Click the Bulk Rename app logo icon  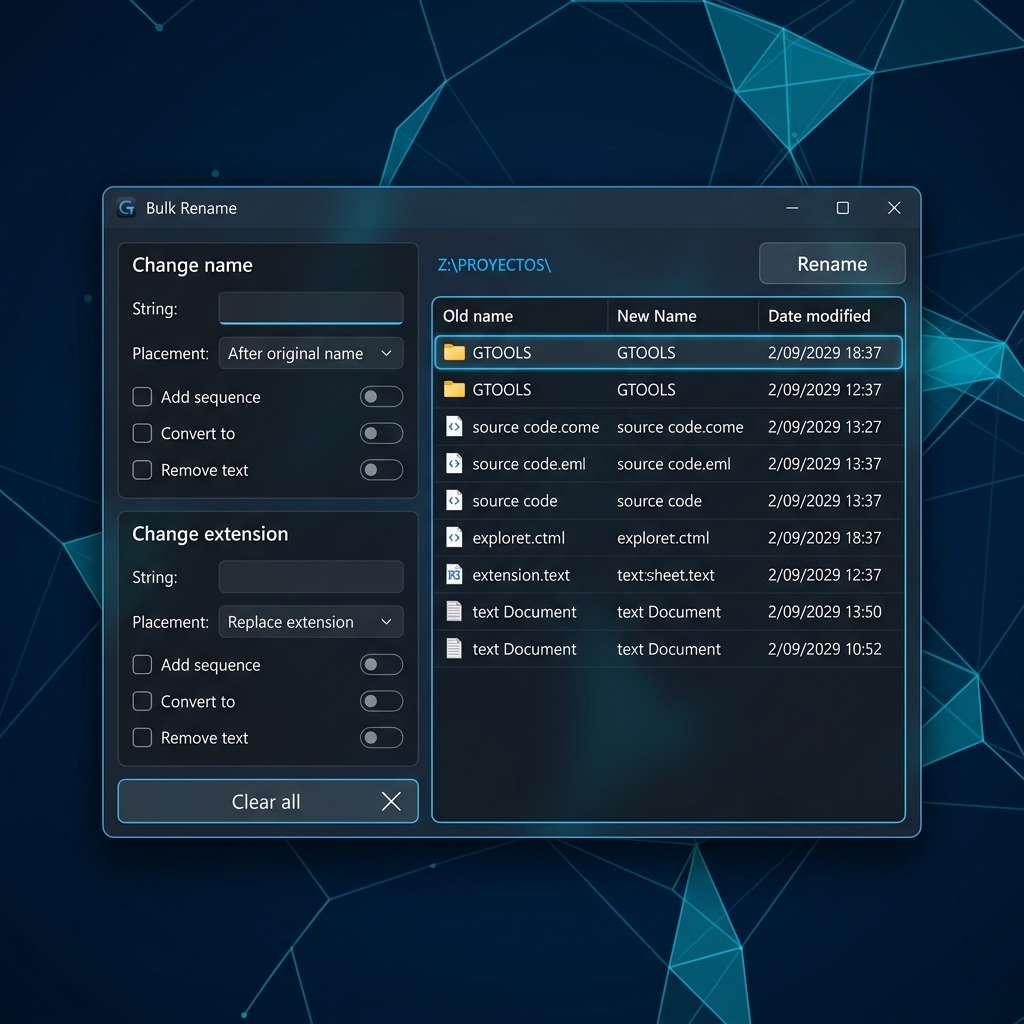click(126, 208)
